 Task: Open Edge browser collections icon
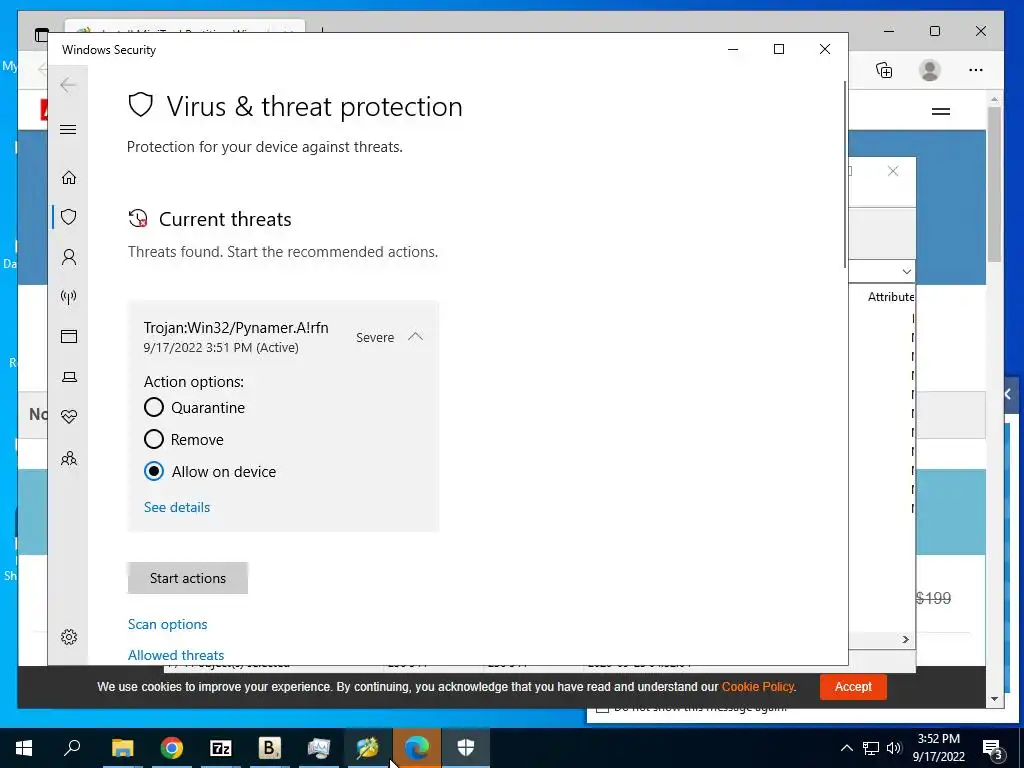click(884, 70)
